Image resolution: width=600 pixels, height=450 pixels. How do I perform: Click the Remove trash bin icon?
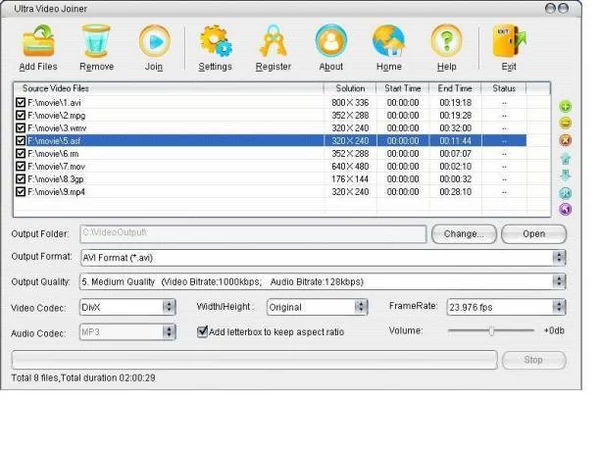[x=96, y=41]
